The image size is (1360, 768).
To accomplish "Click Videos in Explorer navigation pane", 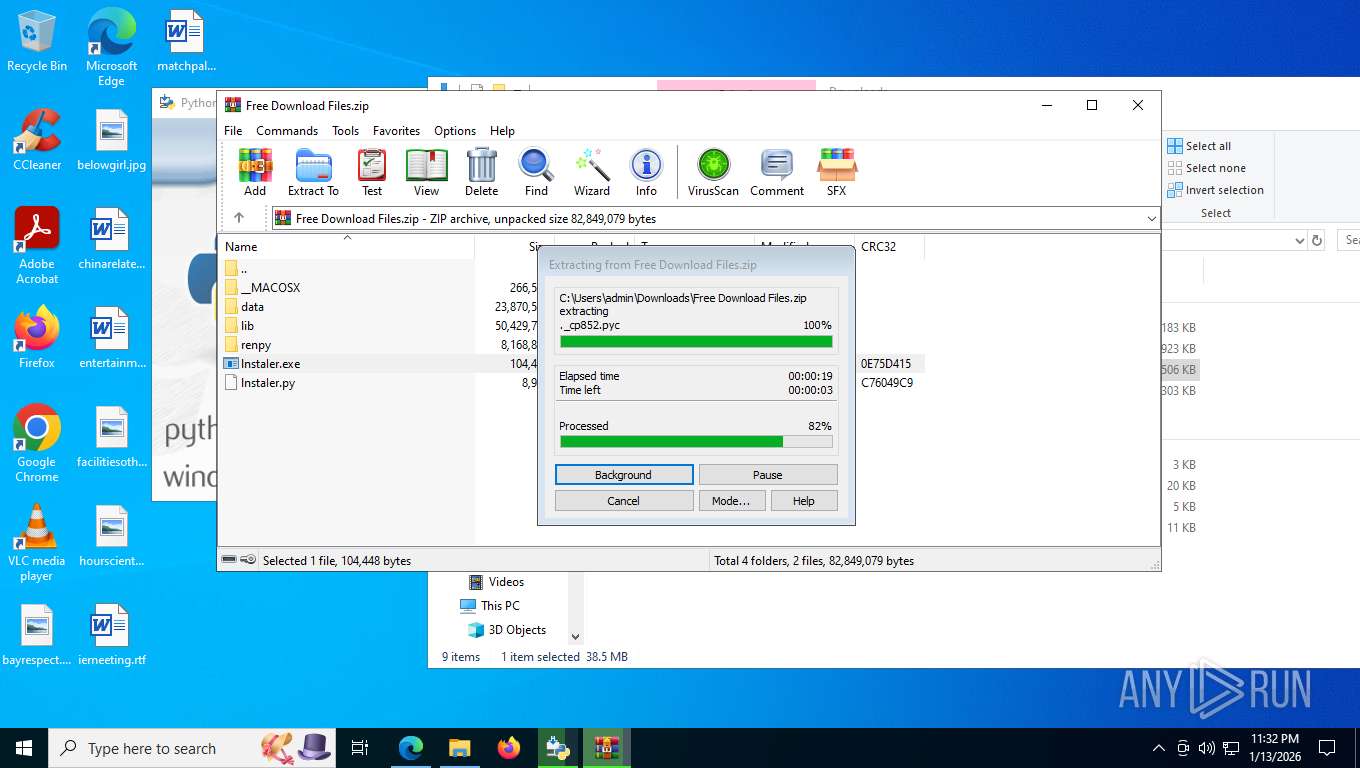I will click(496, 582).
